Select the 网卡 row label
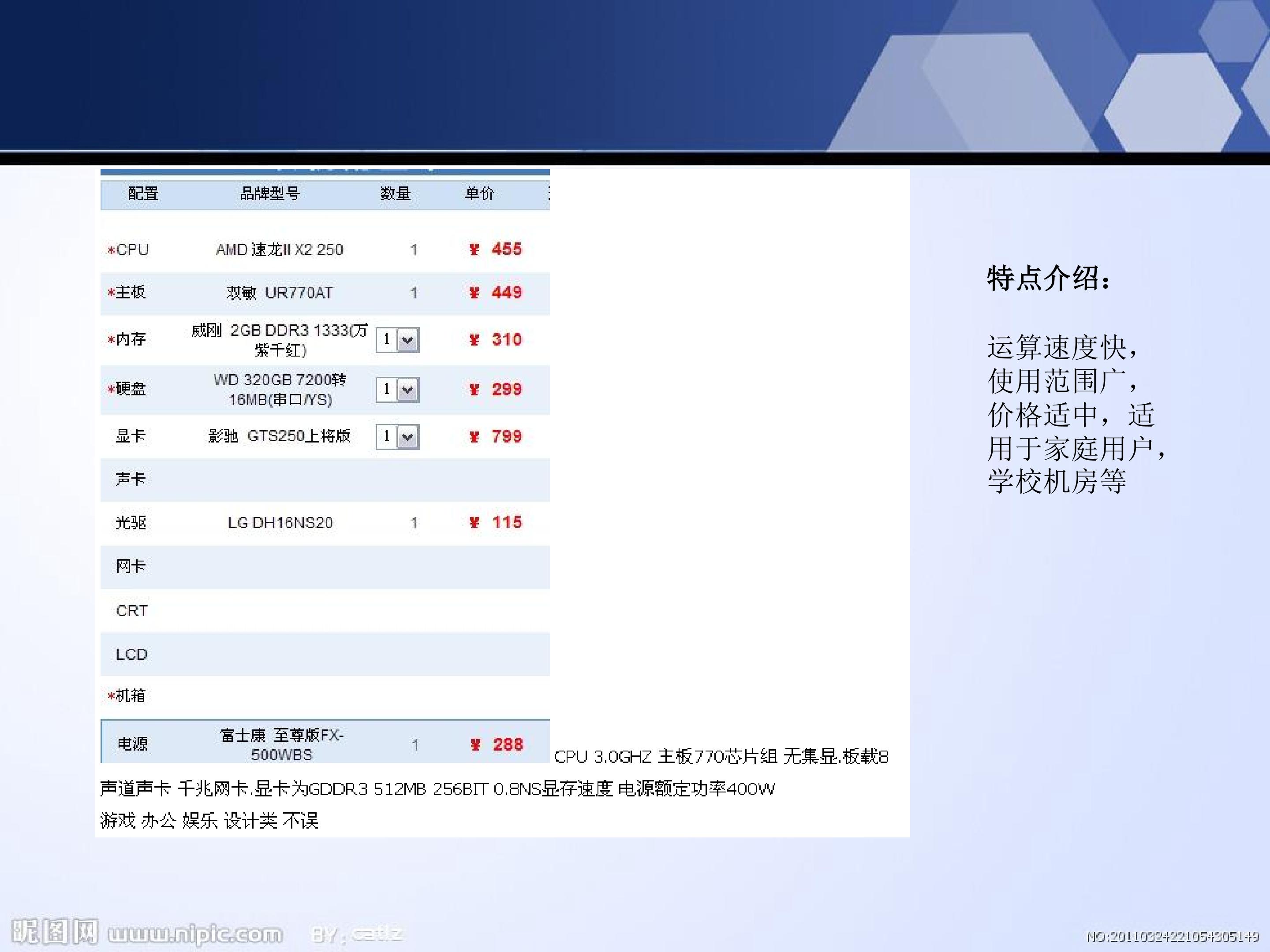The width and height of the screenshot is (1270, 952). click(131, 566)
